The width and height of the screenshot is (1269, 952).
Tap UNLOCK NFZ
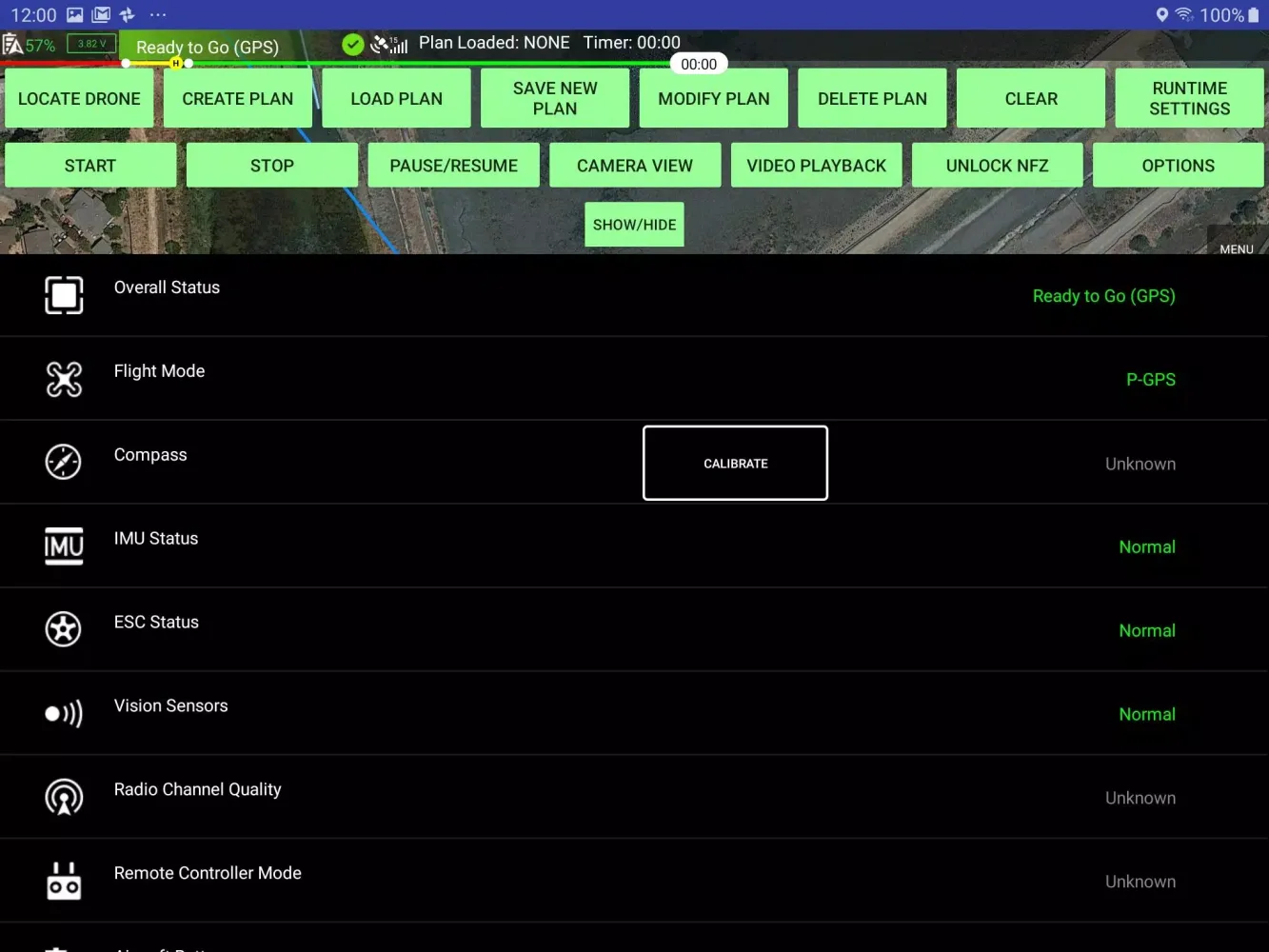998,165
